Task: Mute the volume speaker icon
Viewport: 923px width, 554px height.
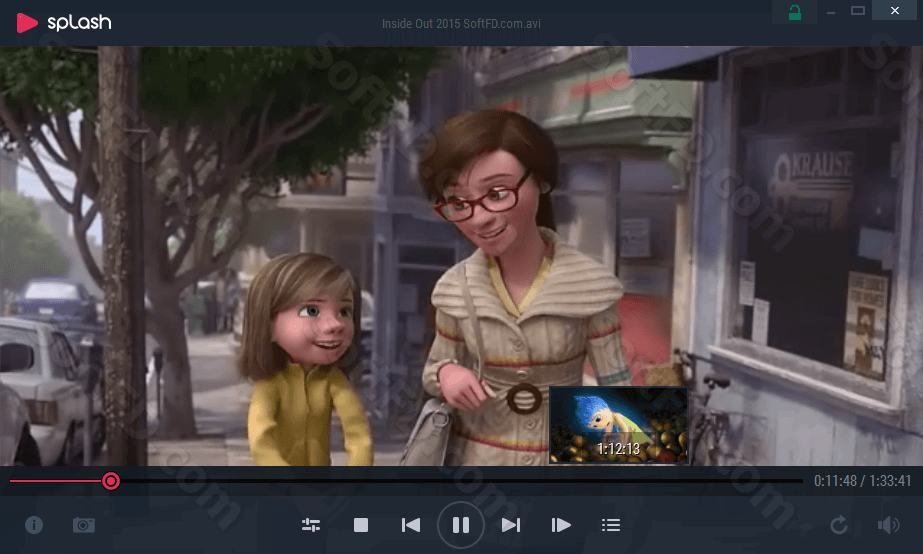Action: (x=889, y=525)
